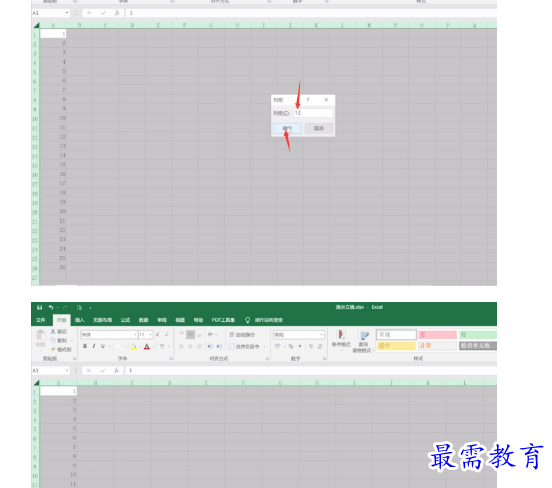This screenshot has width=552, height=488.
Task: Switch to the 视图 (View) tab
Action: (180, 320)
